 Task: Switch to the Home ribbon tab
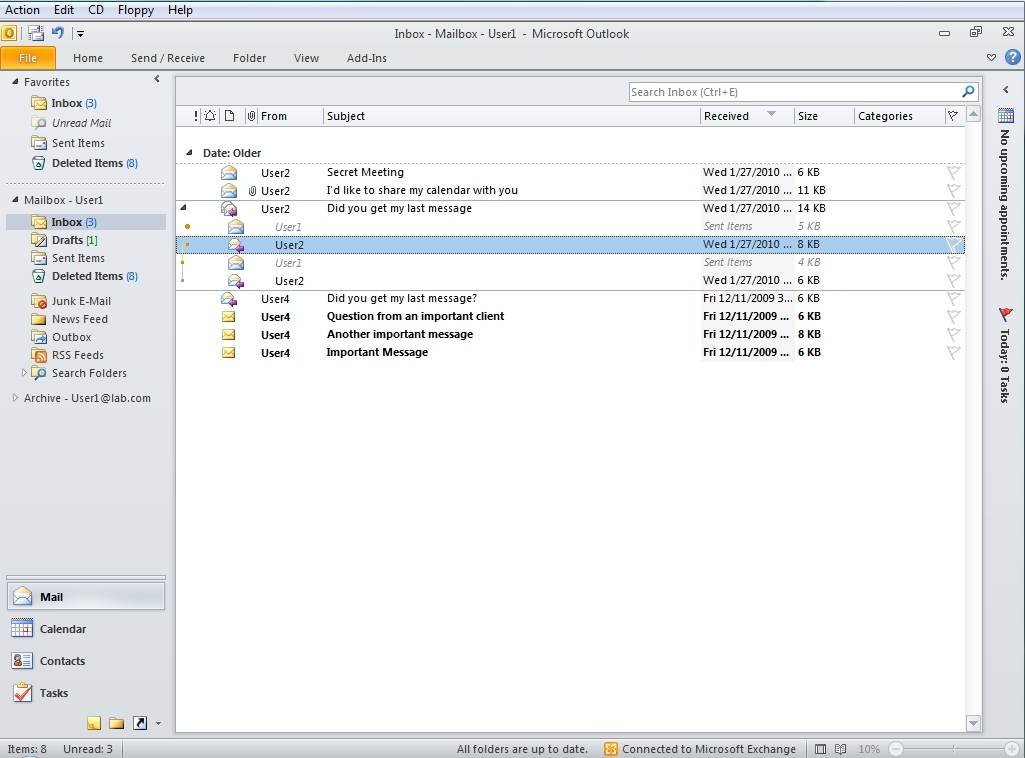click(x=88, y=58)
